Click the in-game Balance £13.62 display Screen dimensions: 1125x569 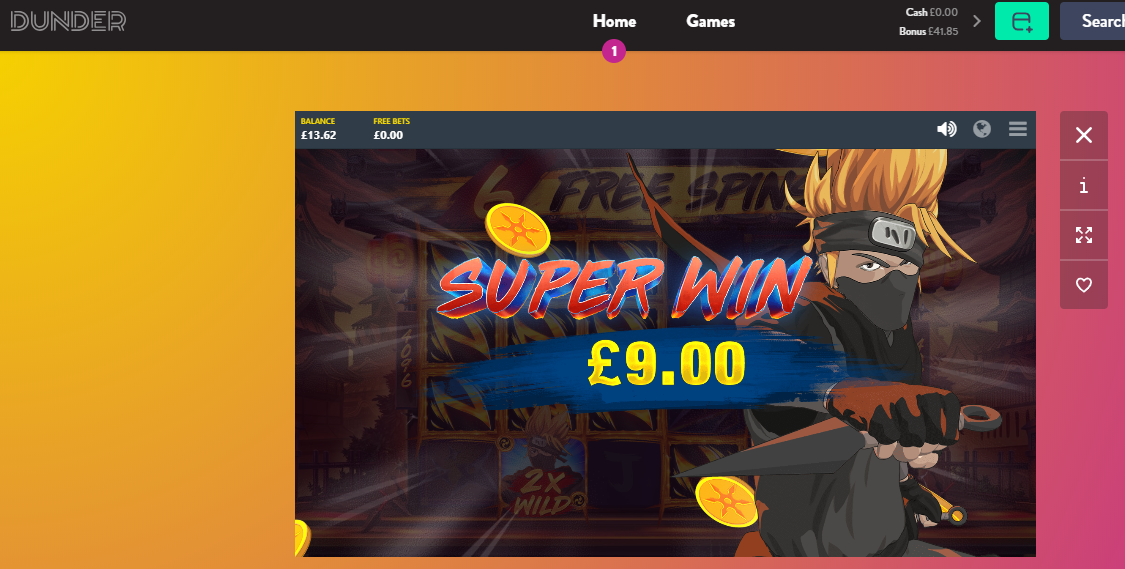[x=319, y=128]
